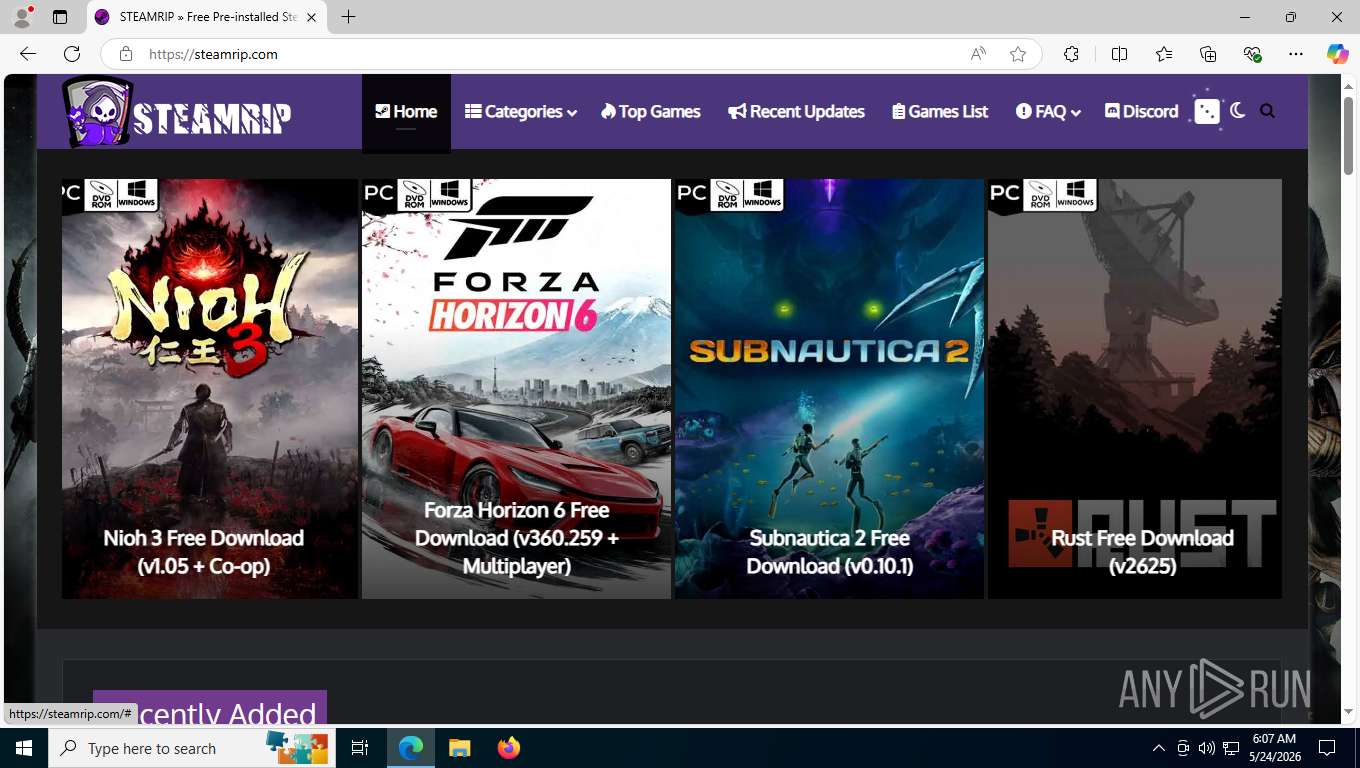This screenshot has height=768, width=1360.
Task: Open Microsoft Edge from taskbar
Action: pos(411,748)
